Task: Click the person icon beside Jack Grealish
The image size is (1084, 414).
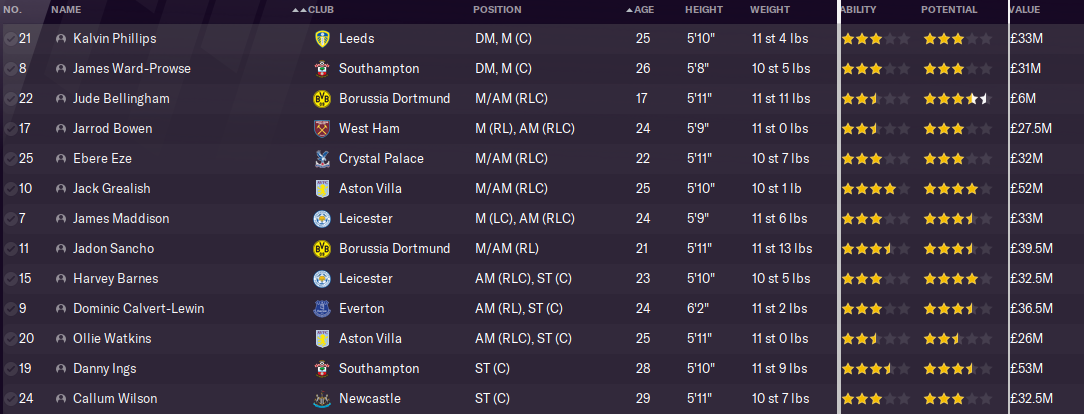Action: [61, 189]
